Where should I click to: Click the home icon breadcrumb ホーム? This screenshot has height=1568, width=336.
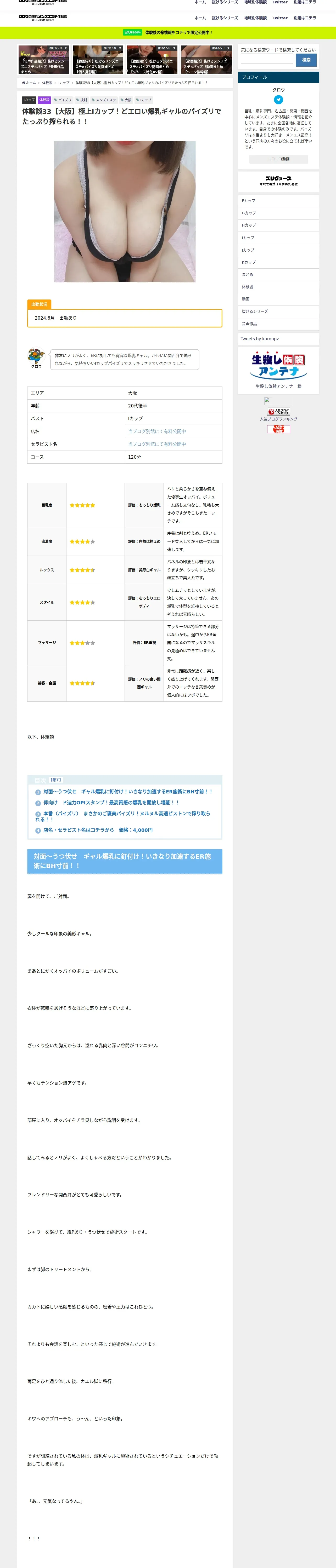tap(29, 83)
